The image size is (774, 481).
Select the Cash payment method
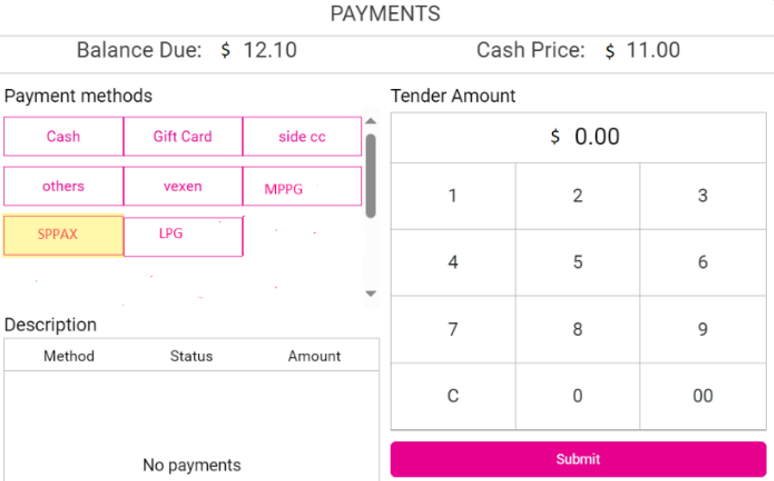tap(63, 137)
